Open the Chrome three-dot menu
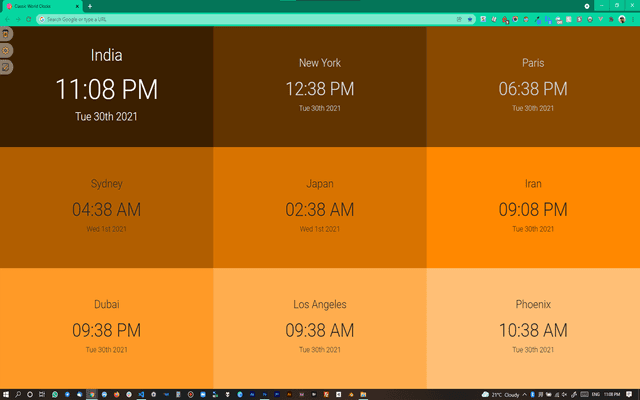 633,19
